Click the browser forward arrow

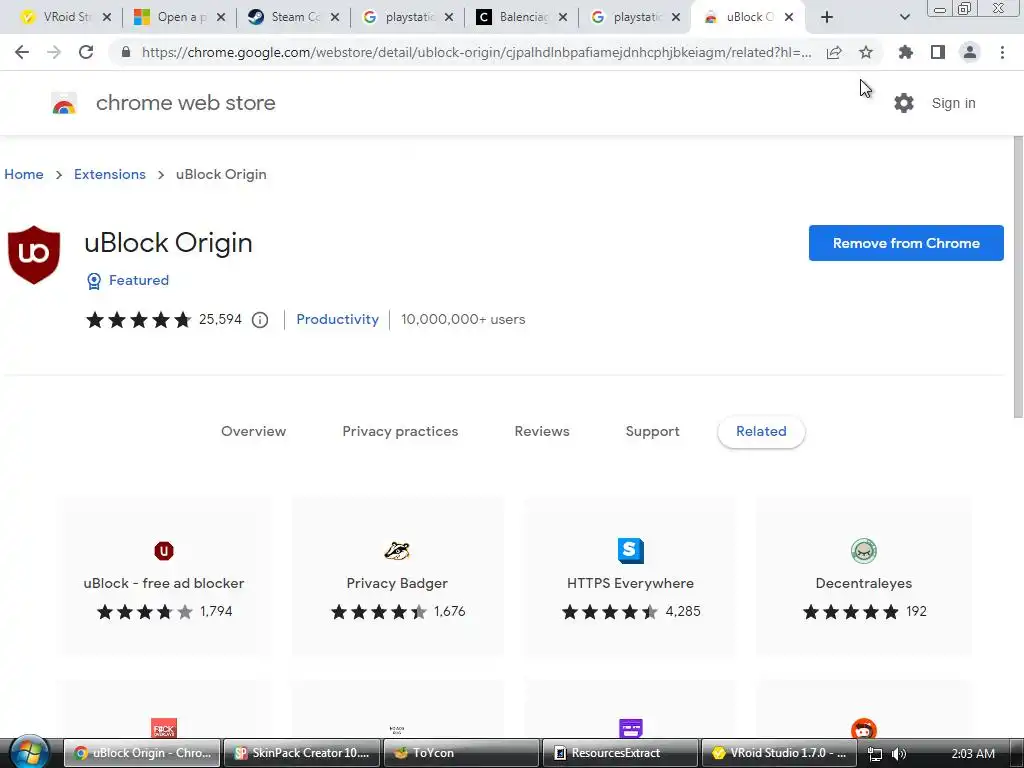[x=54, y=52]
